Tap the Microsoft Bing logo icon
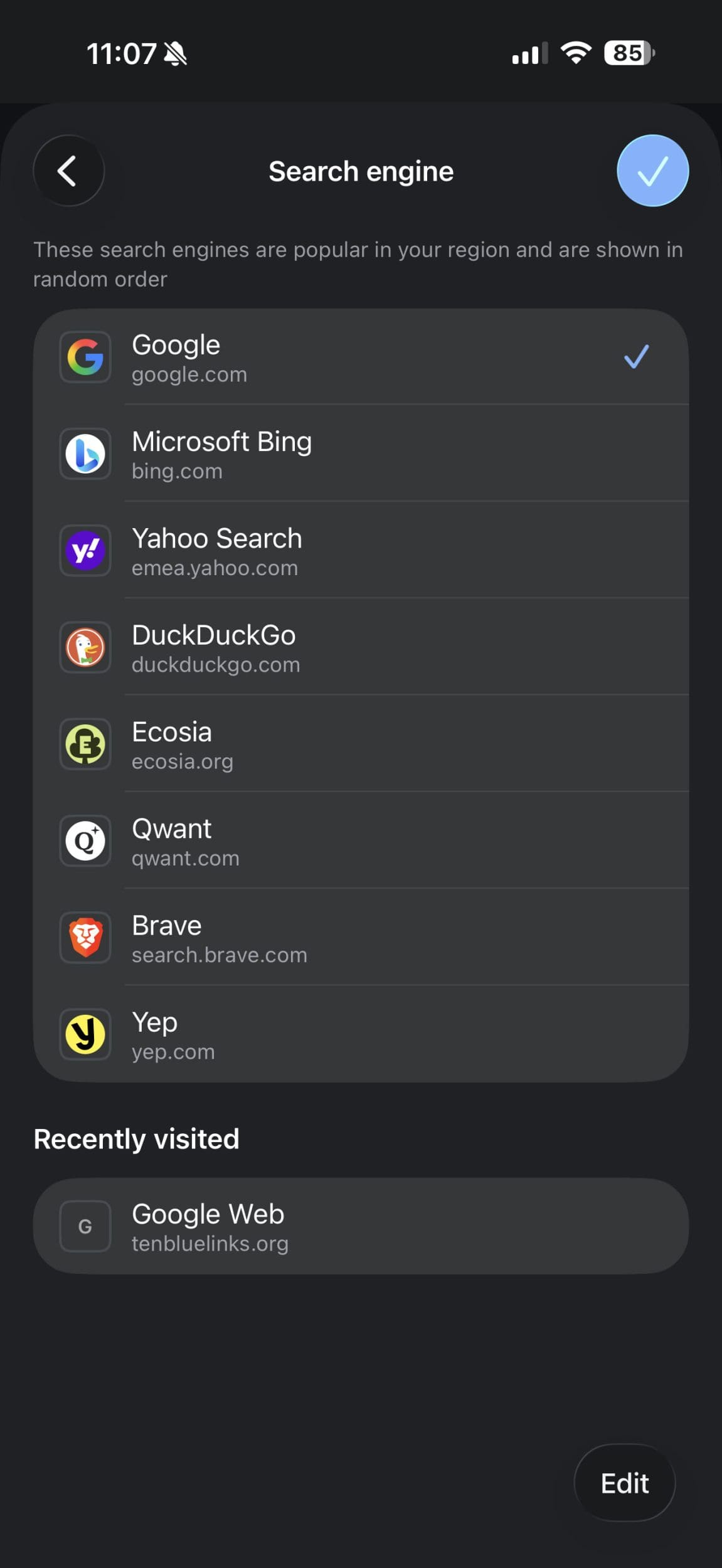722x1568 pixels. coord(85,454)
